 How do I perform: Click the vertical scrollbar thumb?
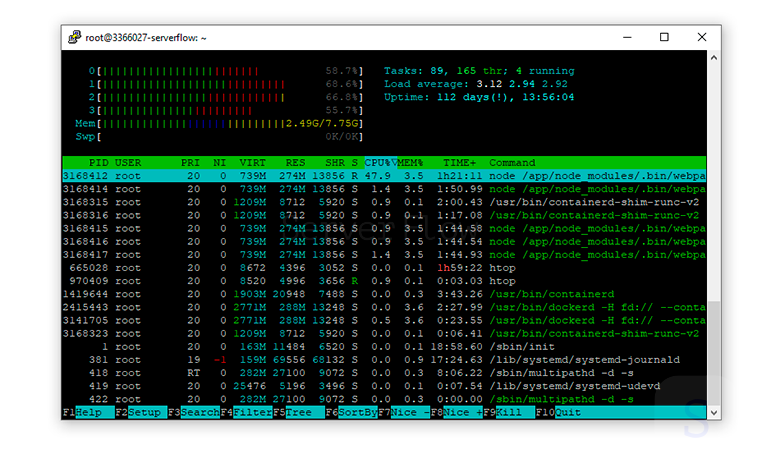click(x=714, y=353)
